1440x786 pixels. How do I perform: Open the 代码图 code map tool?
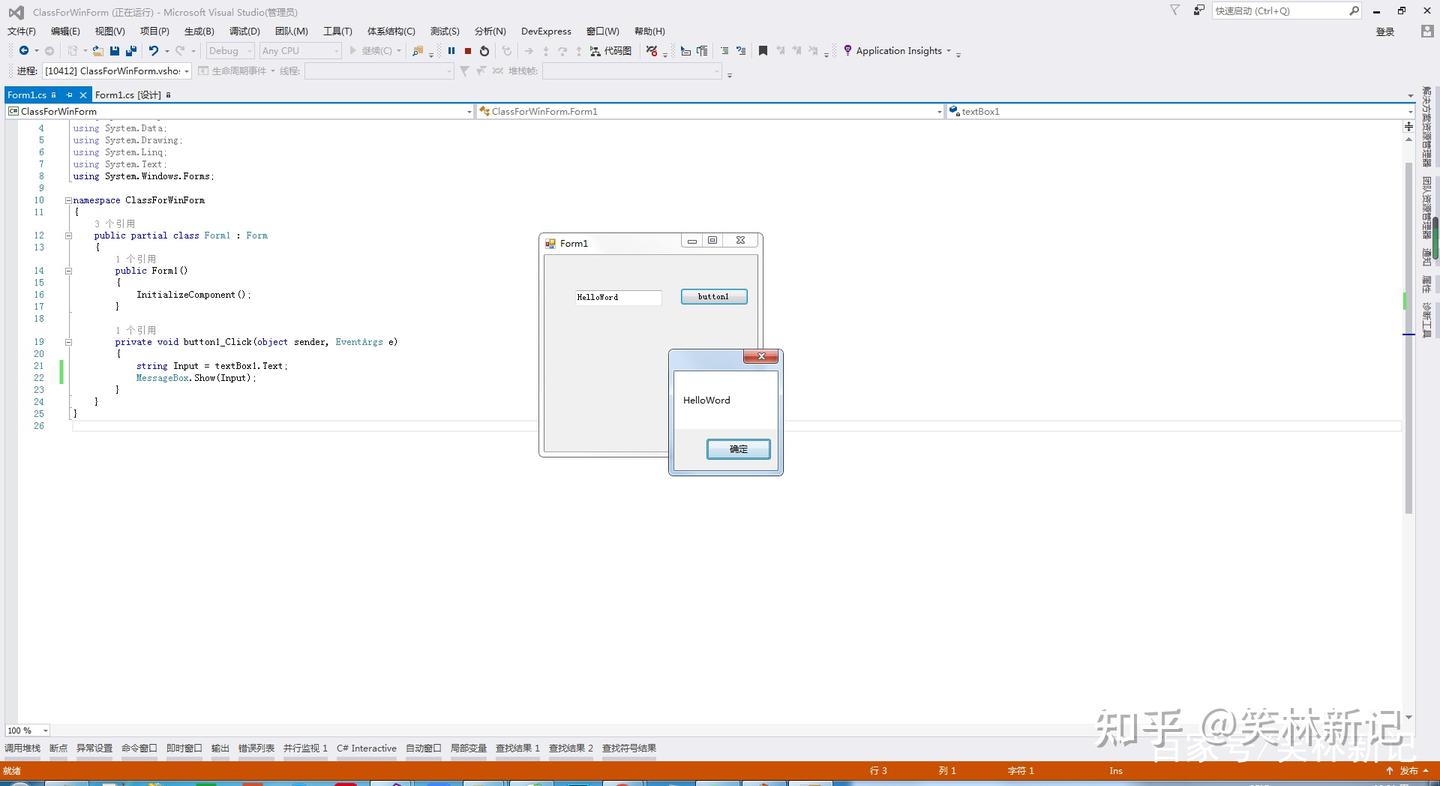tap(611, 51)
